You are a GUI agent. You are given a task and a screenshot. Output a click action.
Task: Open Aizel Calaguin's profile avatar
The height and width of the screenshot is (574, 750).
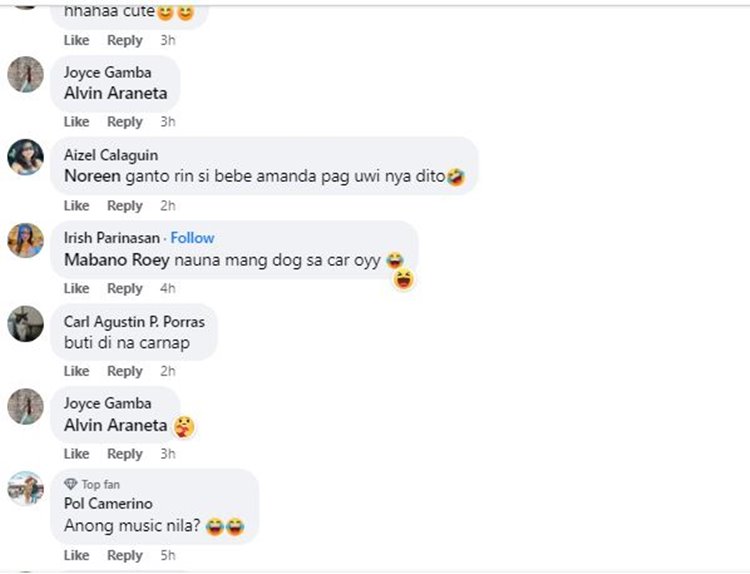(x=25, y=157)
